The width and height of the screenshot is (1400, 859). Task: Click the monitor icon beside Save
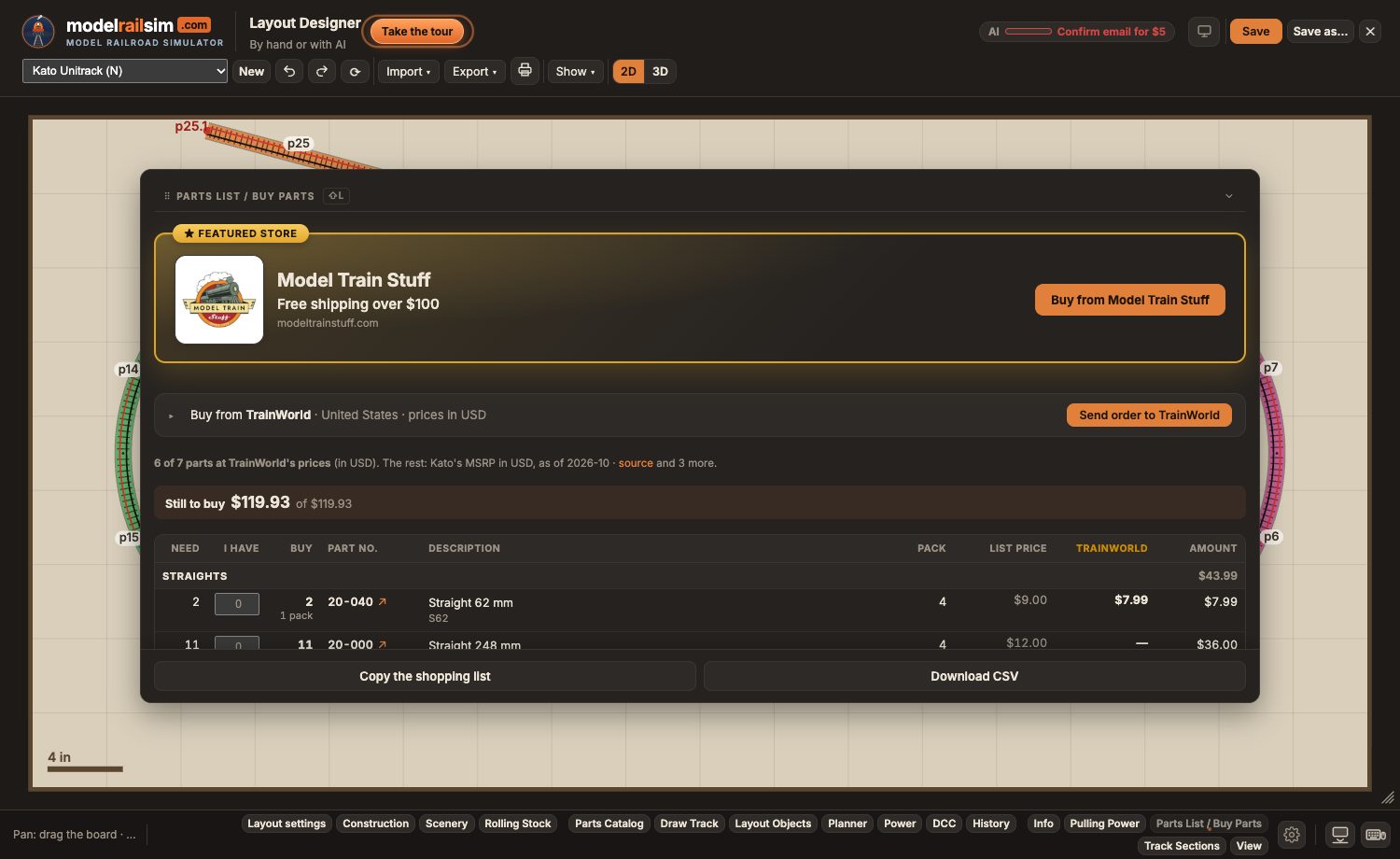(x=1204, y=31)
